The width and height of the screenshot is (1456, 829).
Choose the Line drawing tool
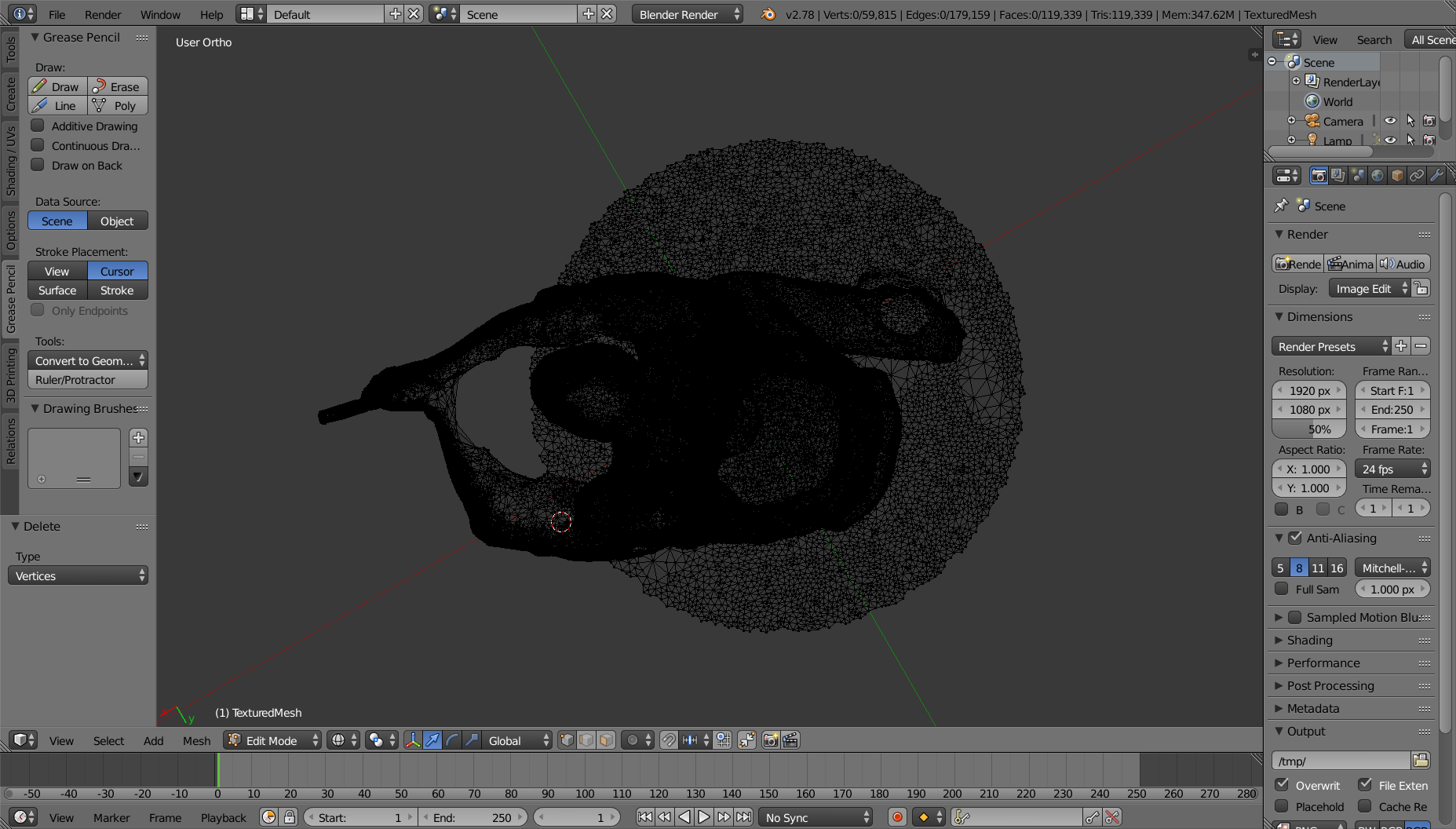[x=57, y=105]
